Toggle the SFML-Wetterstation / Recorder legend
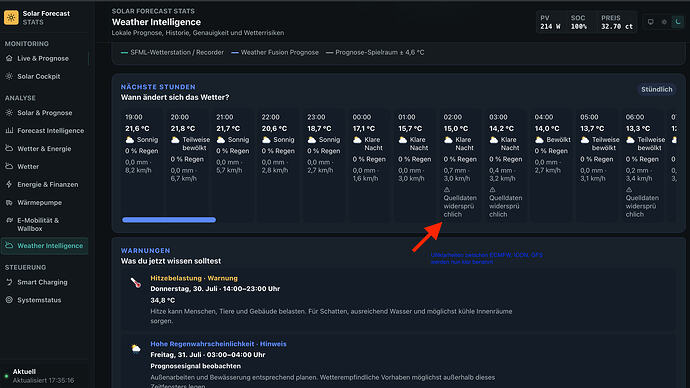The height and width of the screenshot is (388, 690). (172, 52)
